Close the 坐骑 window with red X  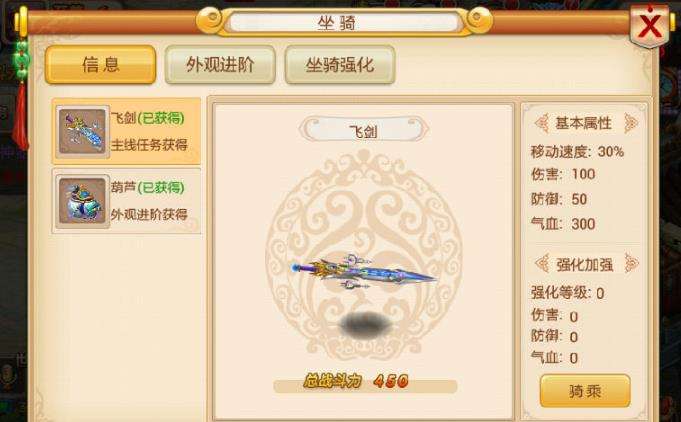pos(650,25)
